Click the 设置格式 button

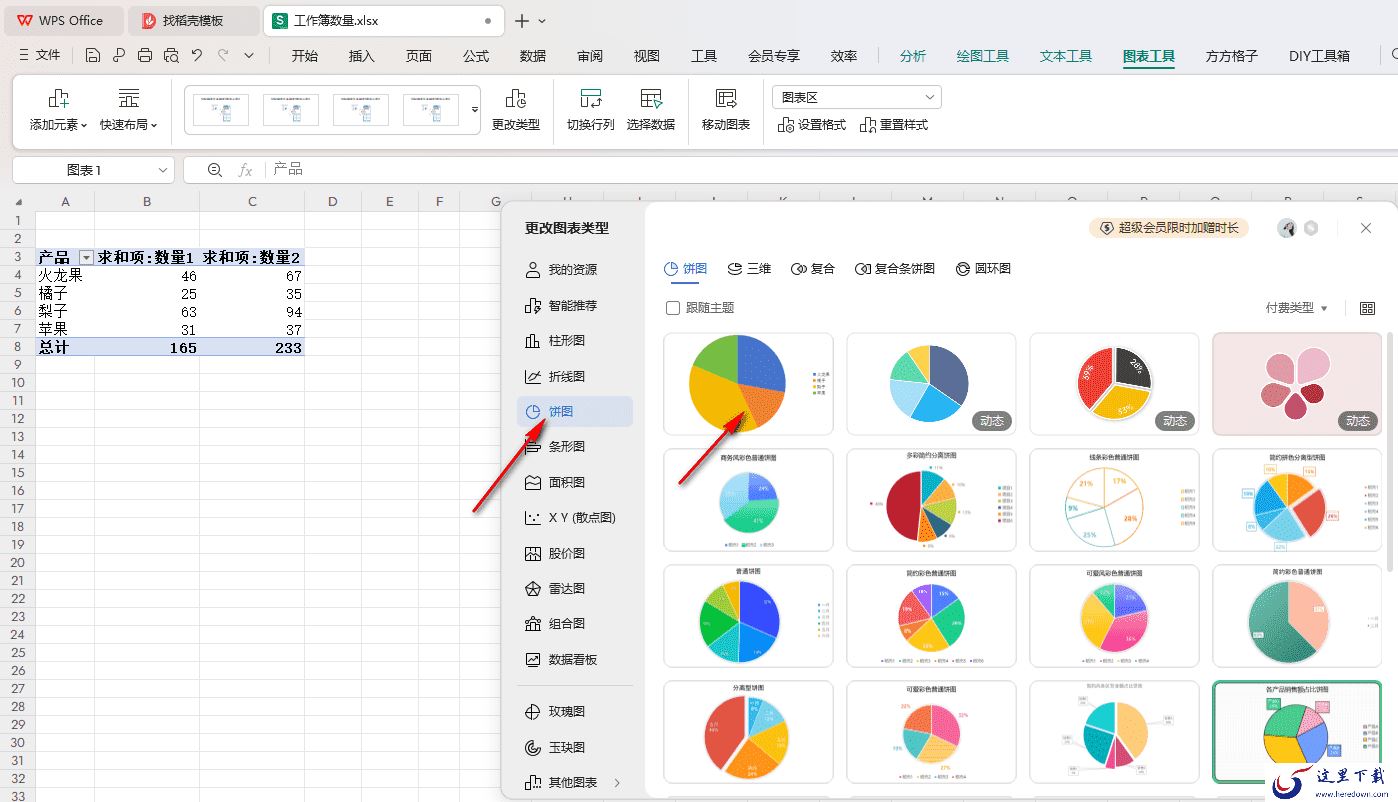tap(812, 125)
